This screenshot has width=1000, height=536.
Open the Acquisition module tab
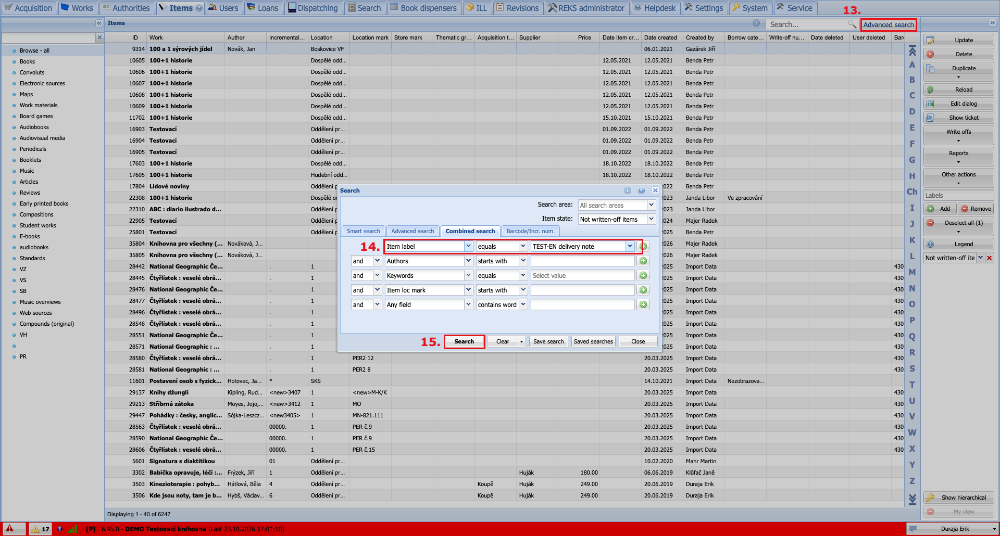[29, 8]
